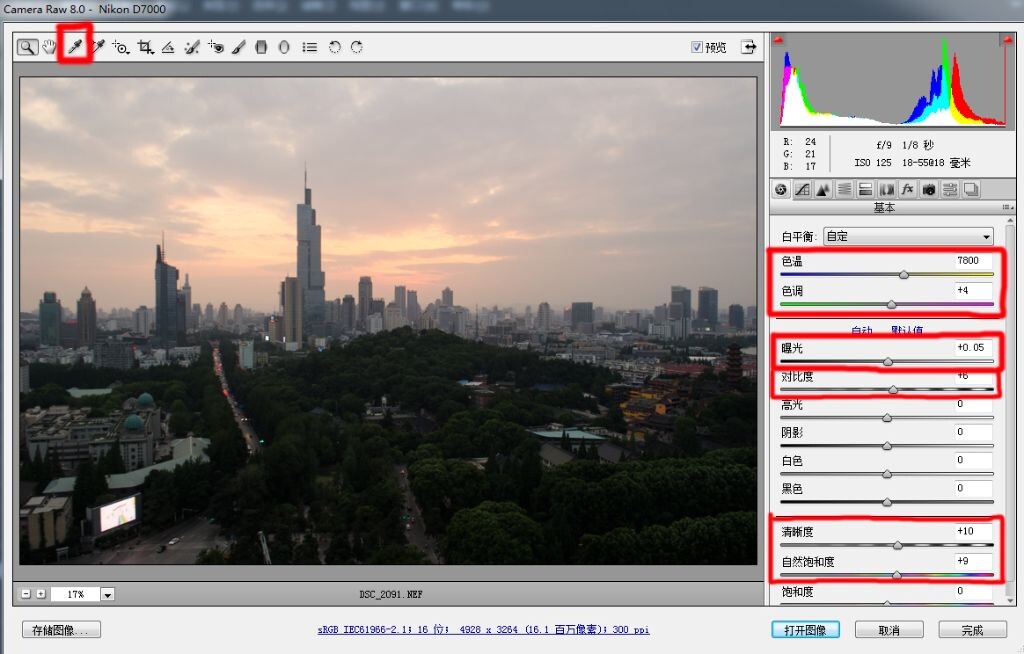The image size is (1024, 654).
Task: Click the 清晰度 value field showing +10
Action: (973, 531)
